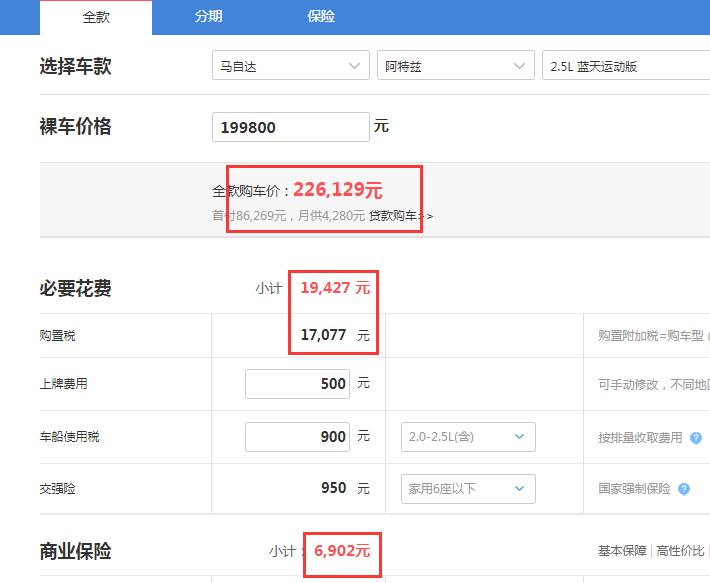Click the 商业保险 subtotal 6,902元

coord(342,551)
